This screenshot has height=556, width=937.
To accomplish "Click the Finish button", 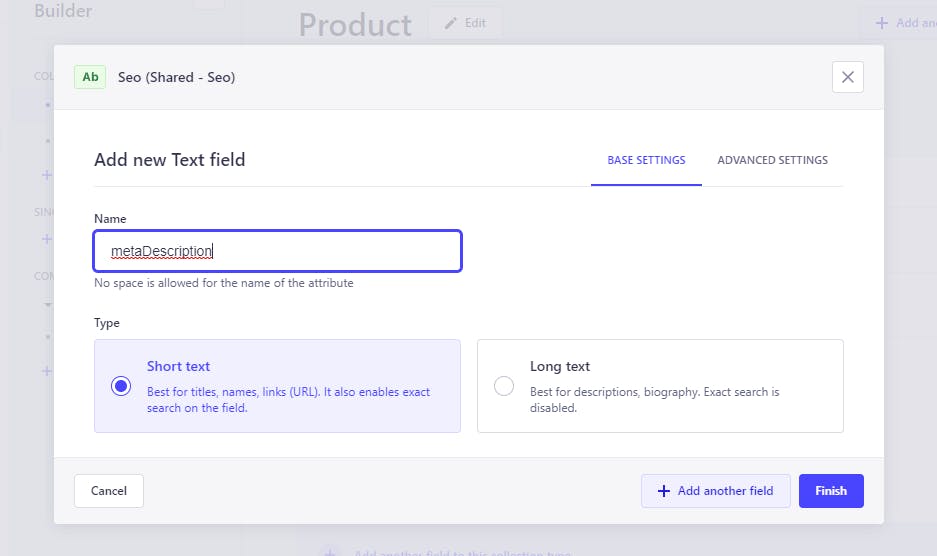I will pyautogui.click(x=830, y=491).
